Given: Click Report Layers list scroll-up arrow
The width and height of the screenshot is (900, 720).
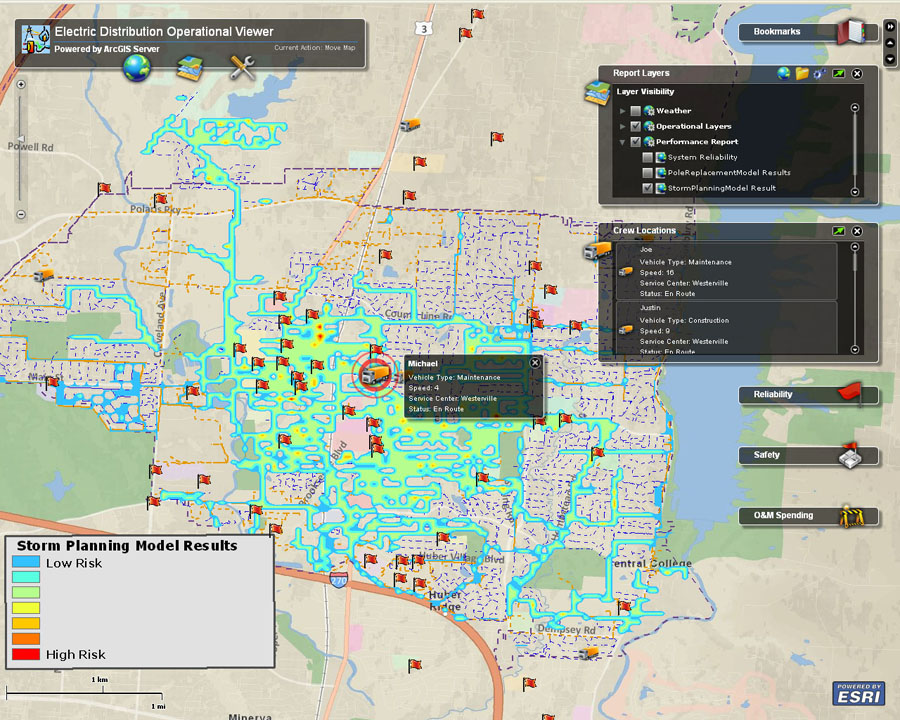Looking at the screenshot, I should 855,107.
